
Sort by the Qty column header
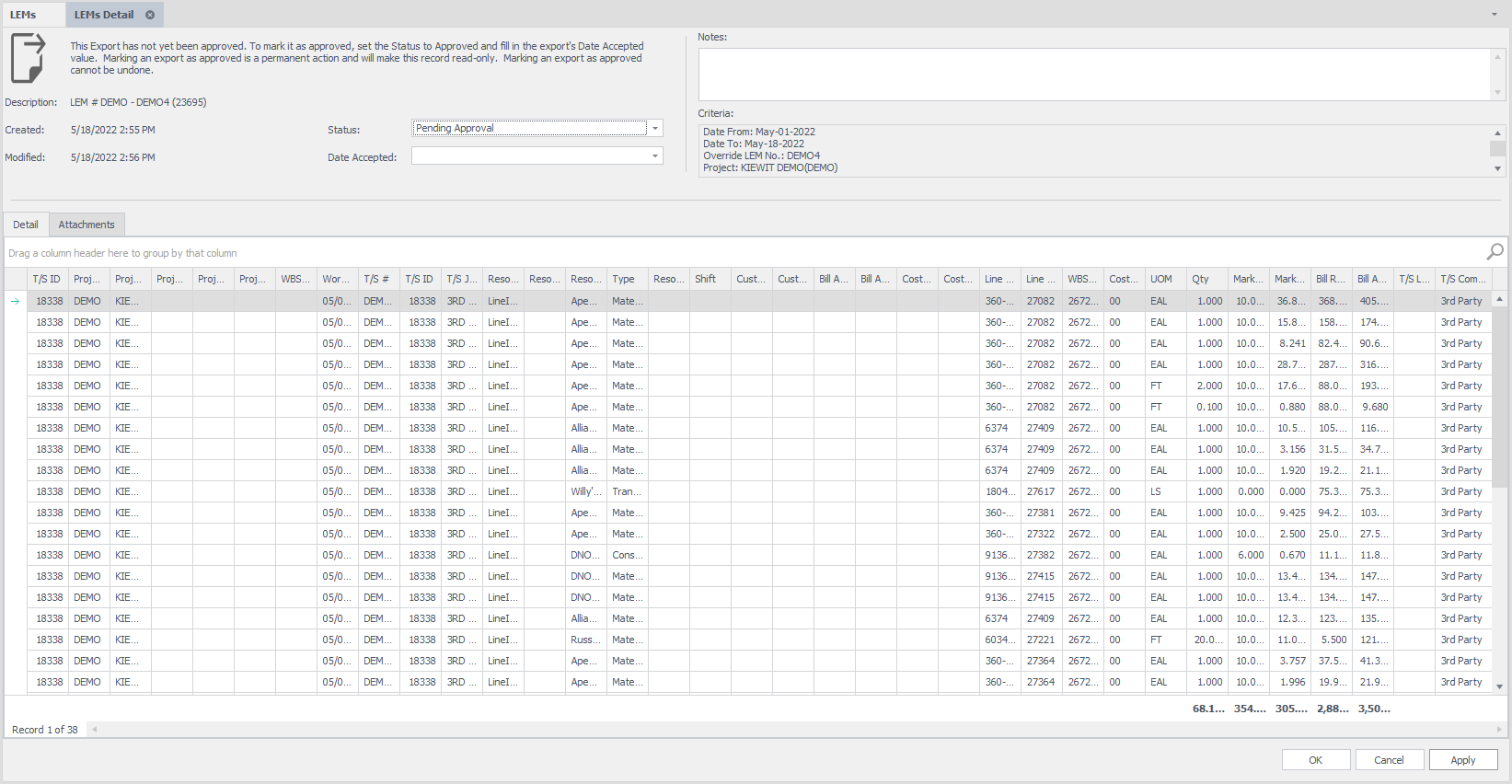point(1206,279)
